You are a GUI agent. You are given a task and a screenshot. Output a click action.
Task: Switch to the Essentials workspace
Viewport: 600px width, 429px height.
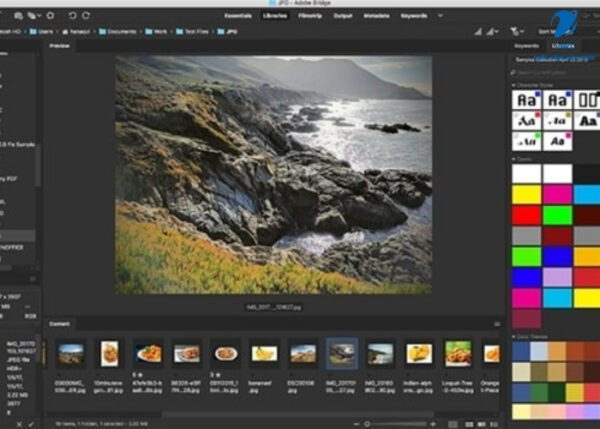click(238, 16)
